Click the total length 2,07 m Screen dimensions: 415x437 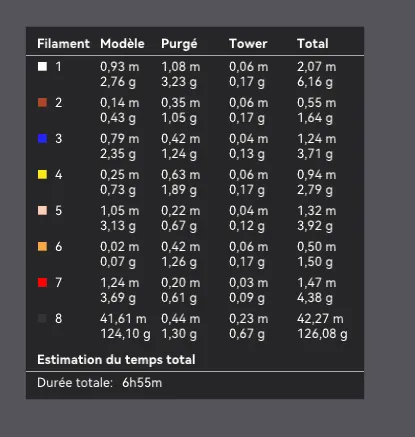click(x=317, y=67)
